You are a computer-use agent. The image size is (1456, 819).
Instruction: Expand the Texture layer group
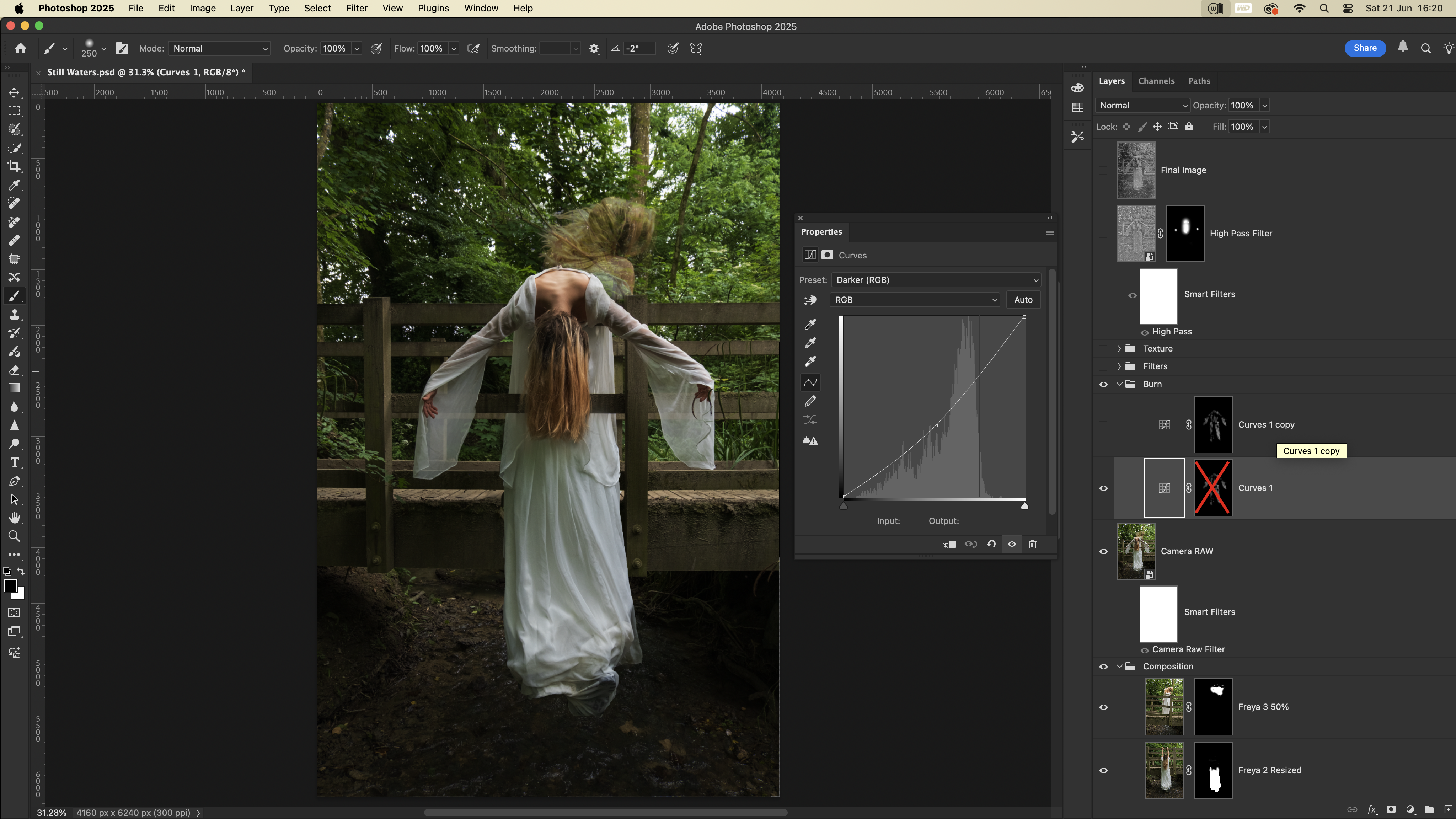pos(1119,349)
